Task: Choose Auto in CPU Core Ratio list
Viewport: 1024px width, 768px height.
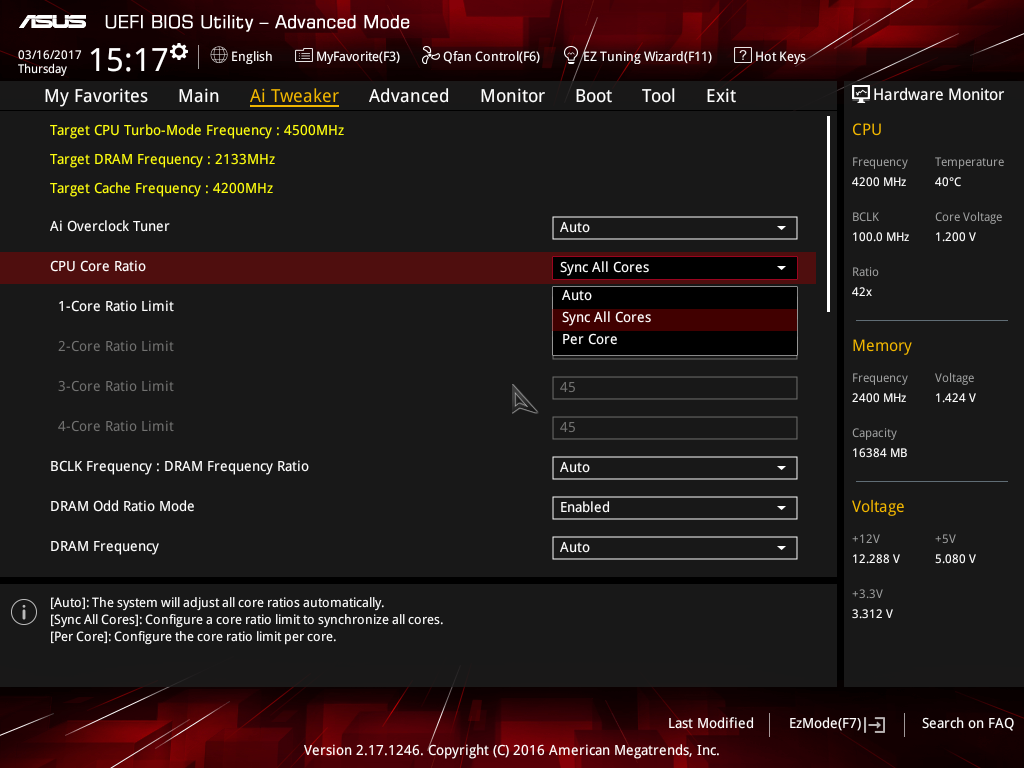Action: tap(675, 295)
